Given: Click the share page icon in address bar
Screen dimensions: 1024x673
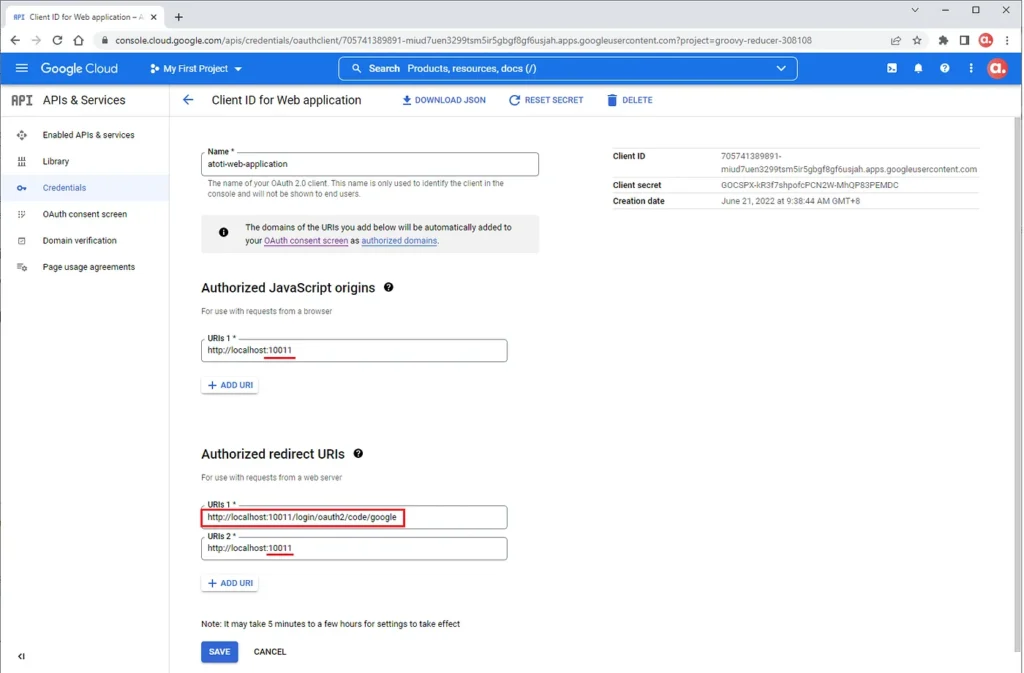Looking at the screenshot, I should [895, 40].
